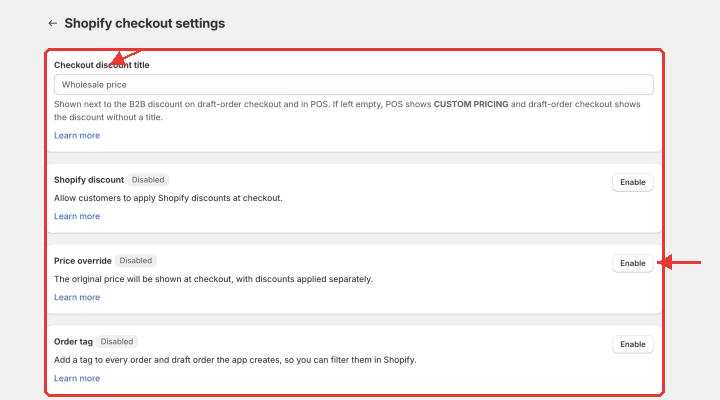The width and height of the screenshot is (720, 400).
Task: Edit the Checkout discount title field
Action: coord(354,85)
